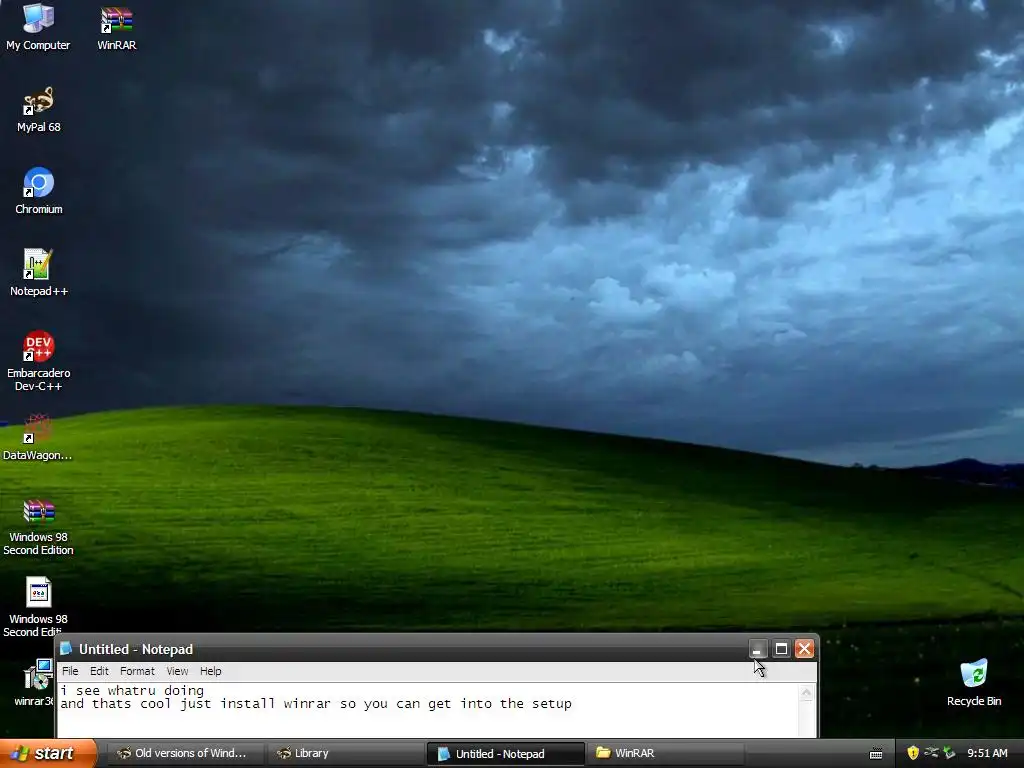This screenshot has height=768, width=1024.
Task: Open the Notepad Help menu
Action: pos(210,671)
